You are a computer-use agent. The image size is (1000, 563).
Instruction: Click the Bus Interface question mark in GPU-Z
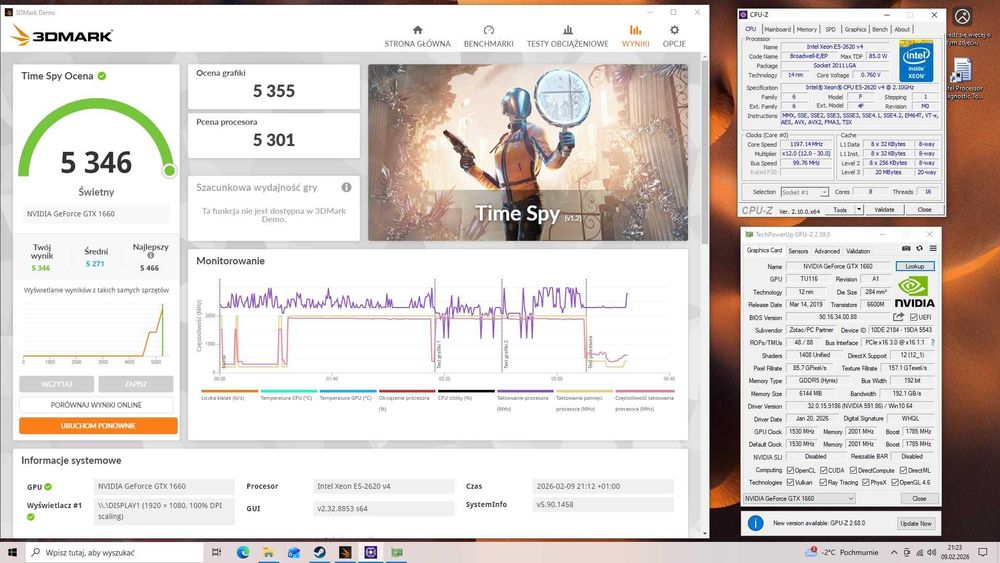933,342
